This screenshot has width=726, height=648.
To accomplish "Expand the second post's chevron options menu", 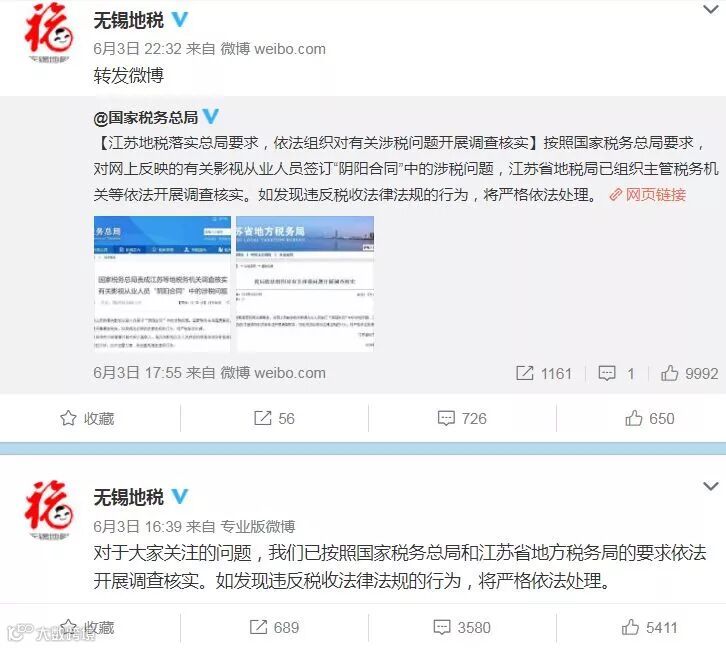I will 710,486.
